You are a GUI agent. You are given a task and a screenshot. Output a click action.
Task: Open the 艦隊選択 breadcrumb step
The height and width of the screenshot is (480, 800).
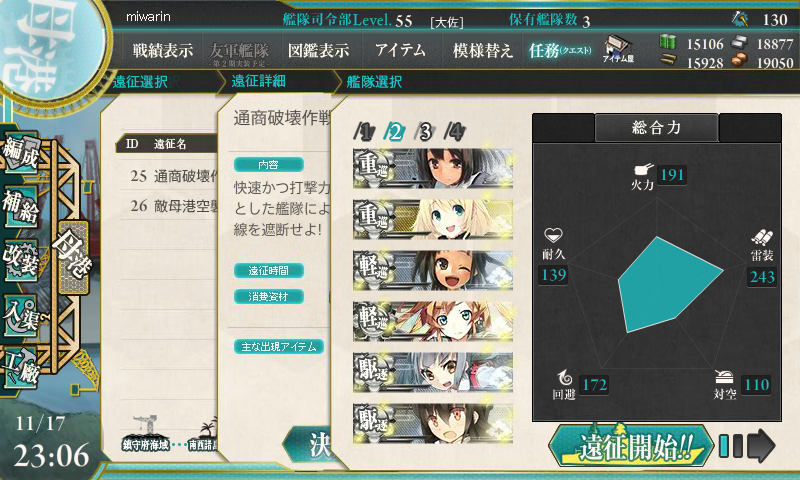point(374,82)
